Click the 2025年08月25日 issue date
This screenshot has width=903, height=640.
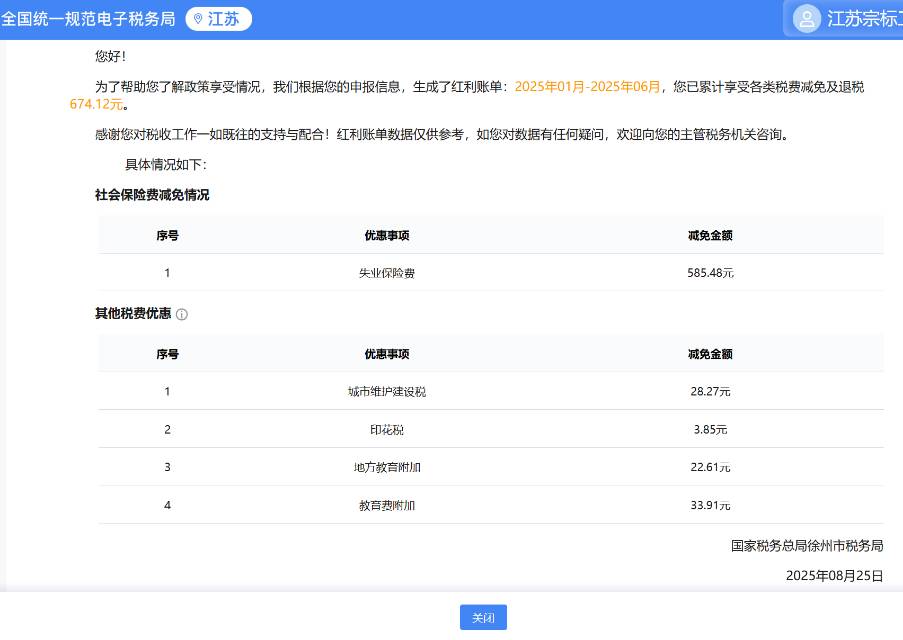[834, 575]
